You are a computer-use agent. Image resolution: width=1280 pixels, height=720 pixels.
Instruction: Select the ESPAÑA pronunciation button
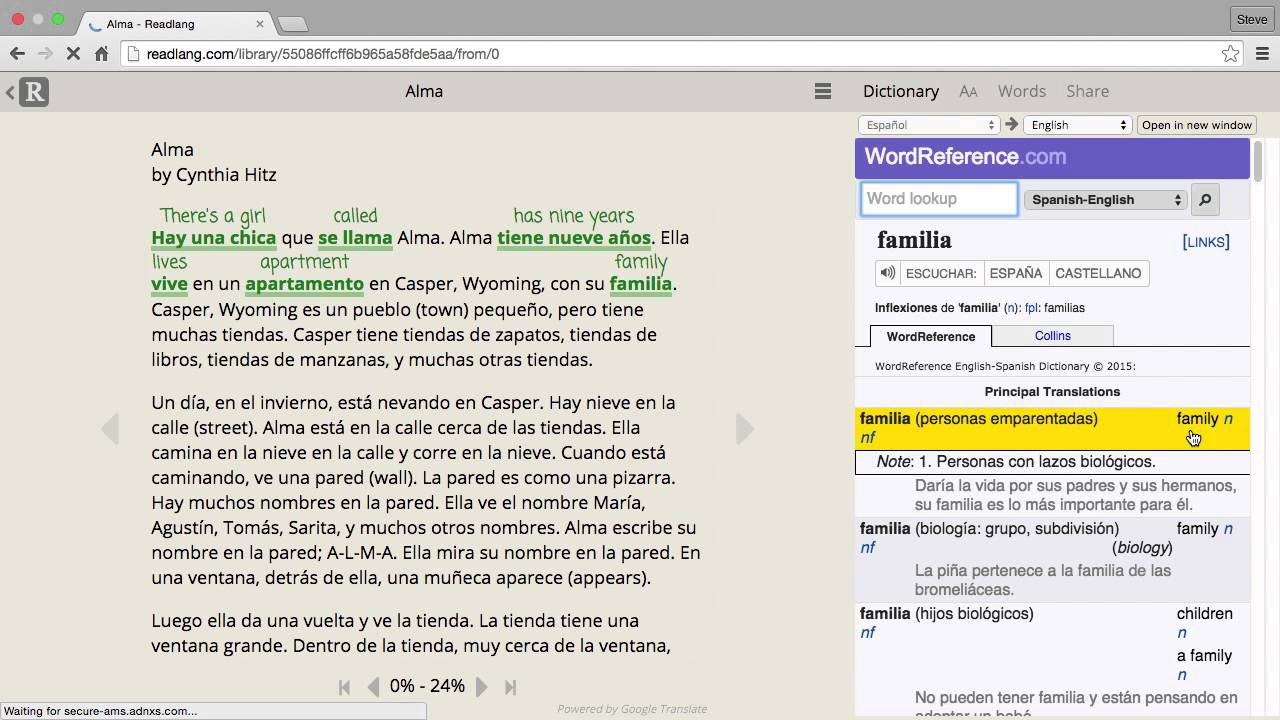click(x=1015, y=273)
